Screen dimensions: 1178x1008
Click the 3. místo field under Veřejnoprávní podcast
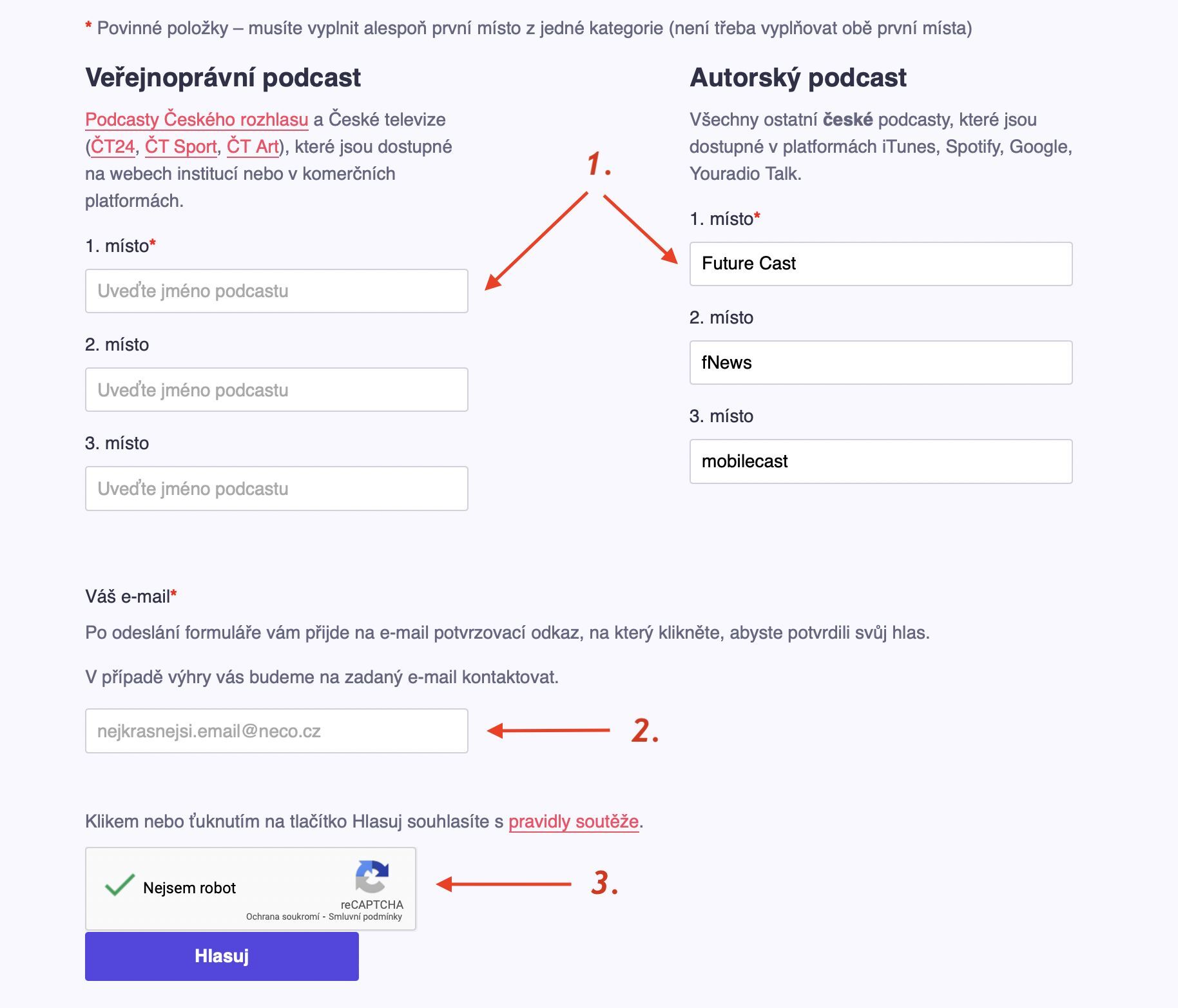tap(276, 488)
